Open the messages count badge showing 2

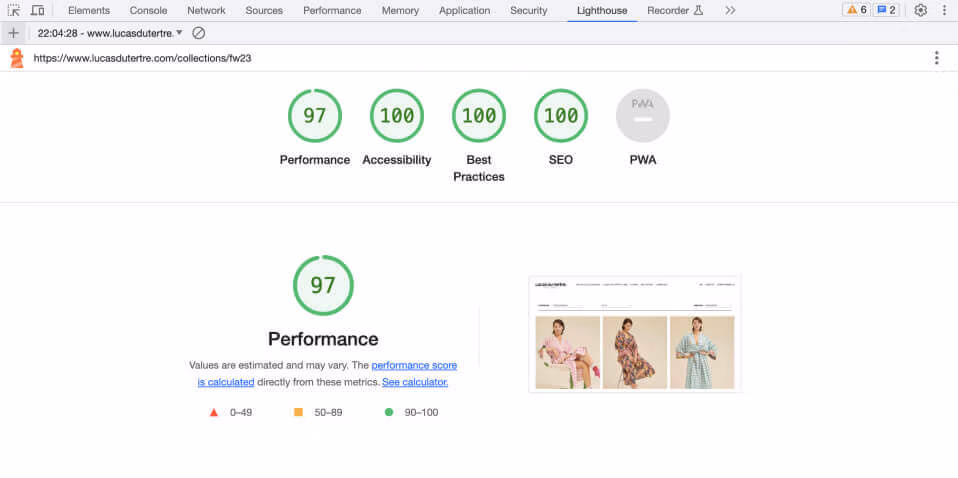[887, 10]
